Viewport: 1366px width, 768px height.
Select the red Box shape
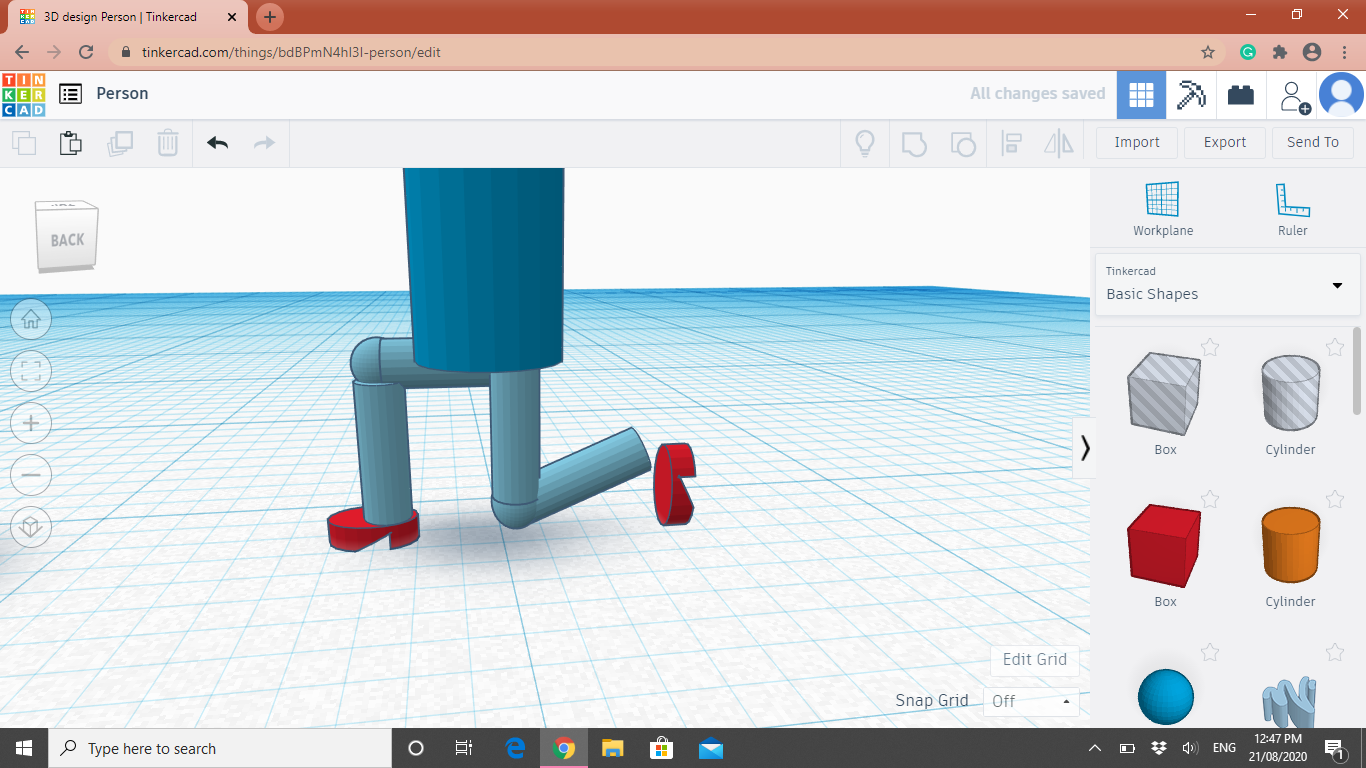point(1164,546)
